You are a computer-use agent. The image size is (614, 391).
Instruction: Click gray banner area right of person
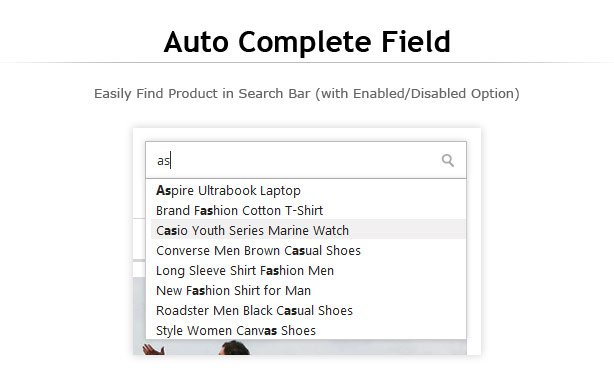click(x=358, y=347)
